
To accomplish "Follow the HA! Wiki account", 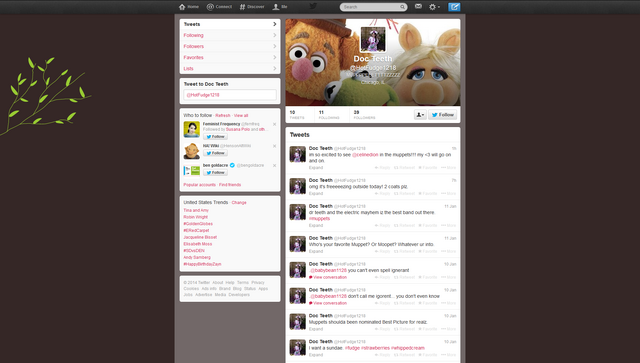I will coord(216,153).
